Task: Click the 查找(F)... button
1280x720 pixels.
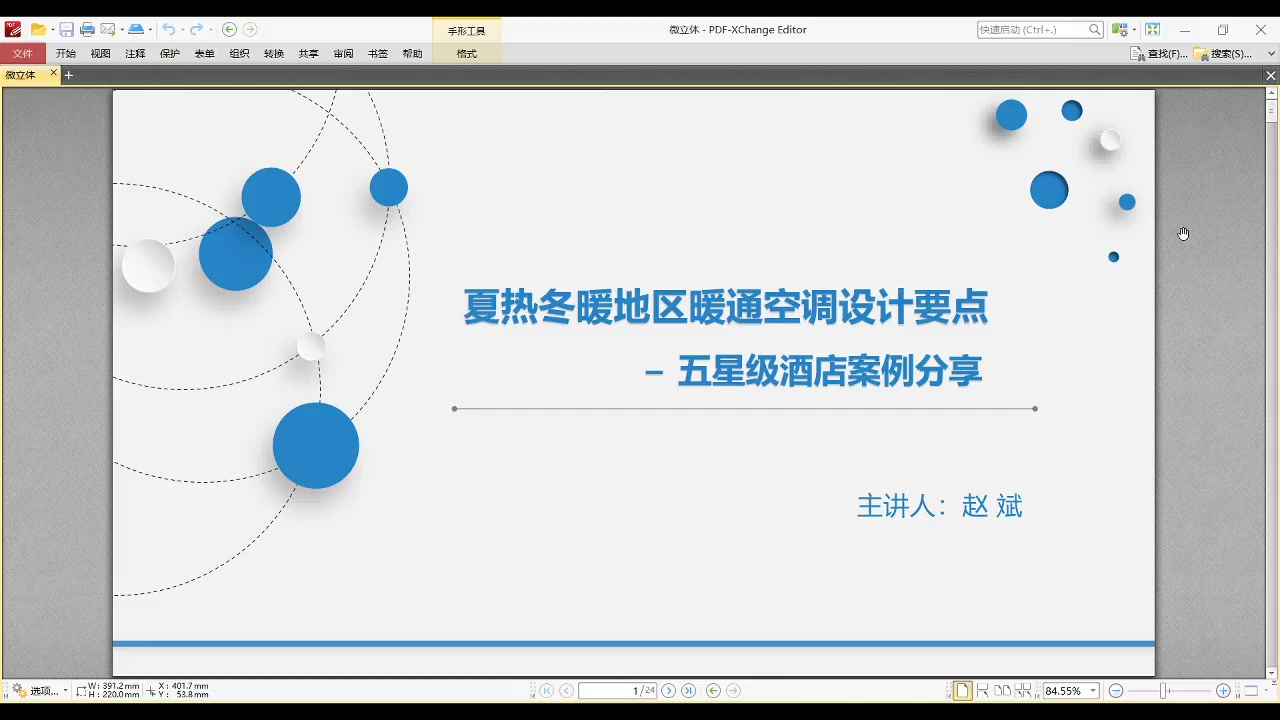Action: coord(1158,54)
